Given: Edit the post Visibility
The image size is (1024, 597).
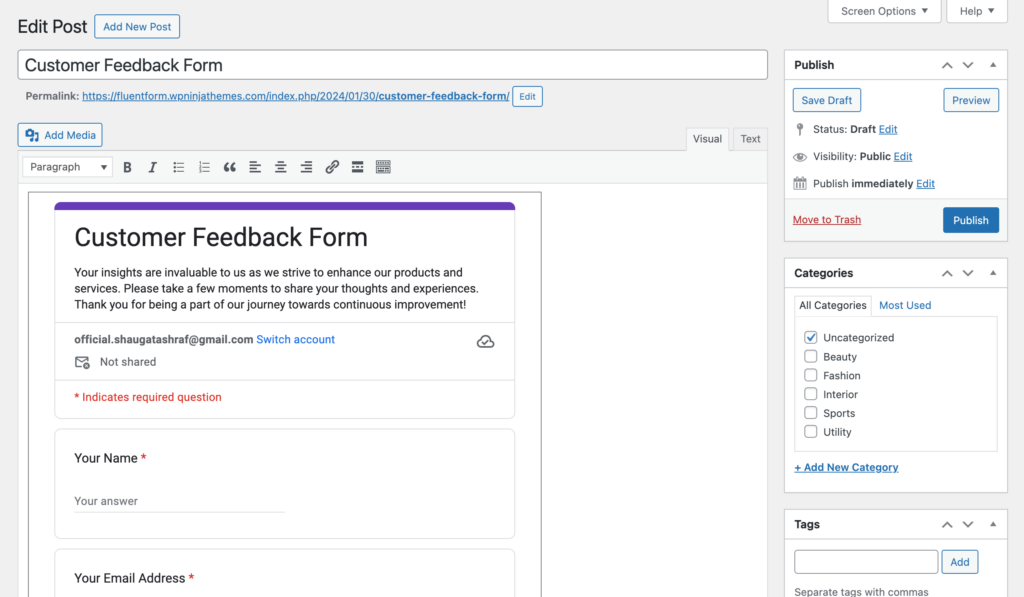Looking at the screenshot, I should coord(903,157).
